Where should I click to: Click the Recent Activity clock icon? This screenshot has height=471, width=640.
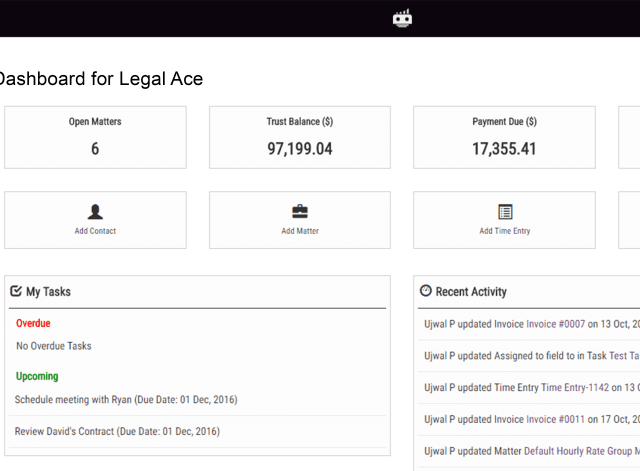[x=426, y=291]
